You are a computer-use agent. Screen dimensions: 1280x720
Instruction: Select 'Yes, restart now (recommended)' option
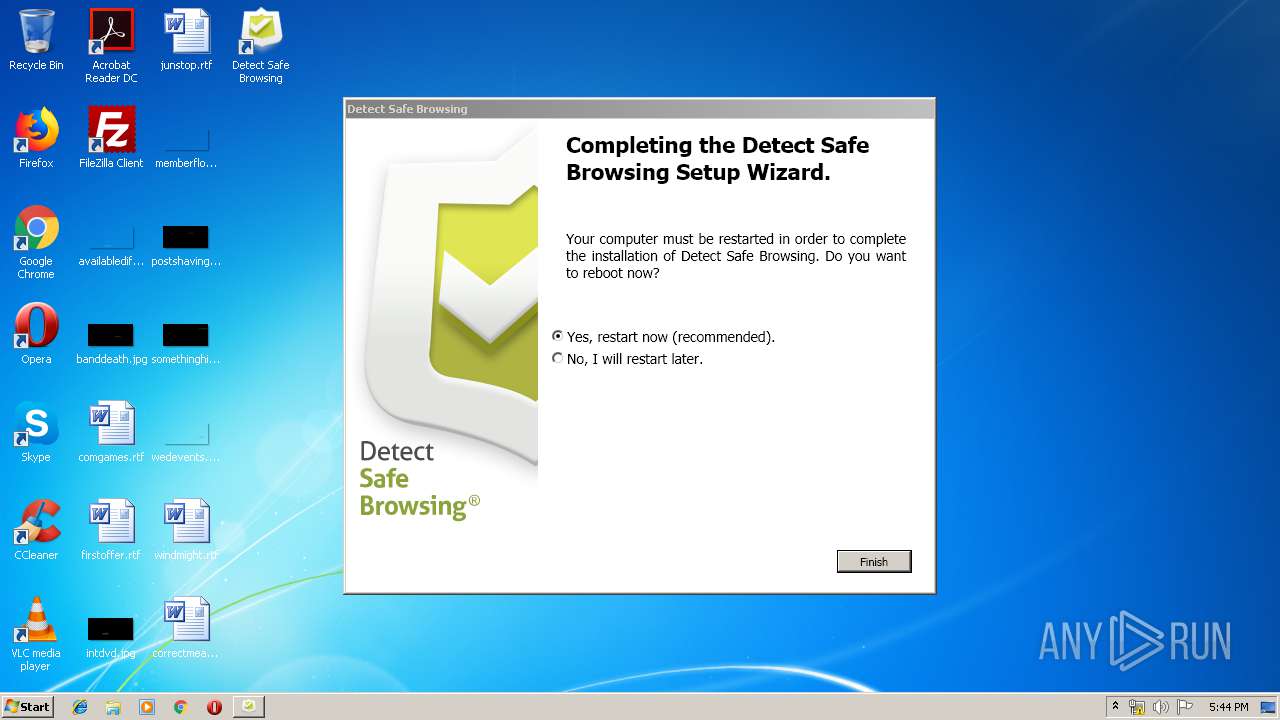coord(664,337)
